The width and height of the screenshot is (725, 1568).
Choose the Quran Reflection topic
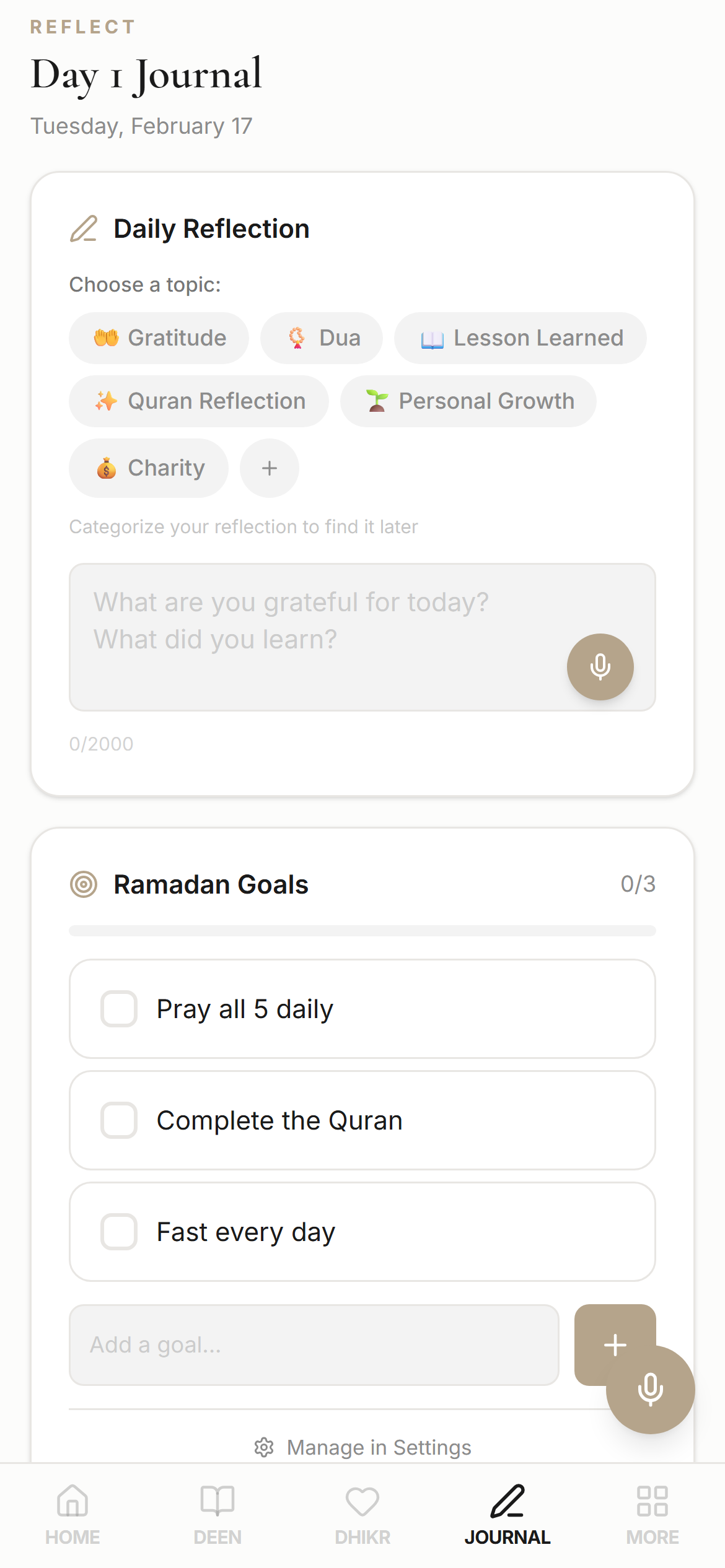(x=199, y=401)
